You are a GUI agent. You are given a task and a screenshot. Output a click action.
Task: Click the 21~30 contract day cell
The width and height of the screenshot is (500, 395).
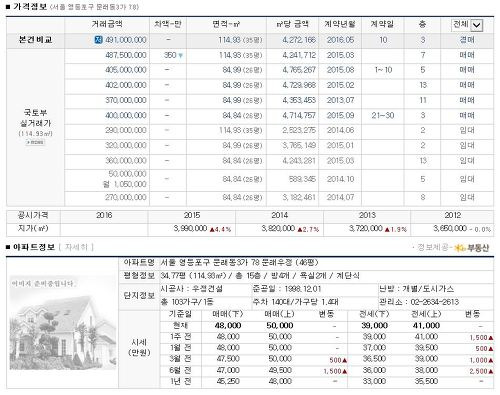(x=383, y=116)
